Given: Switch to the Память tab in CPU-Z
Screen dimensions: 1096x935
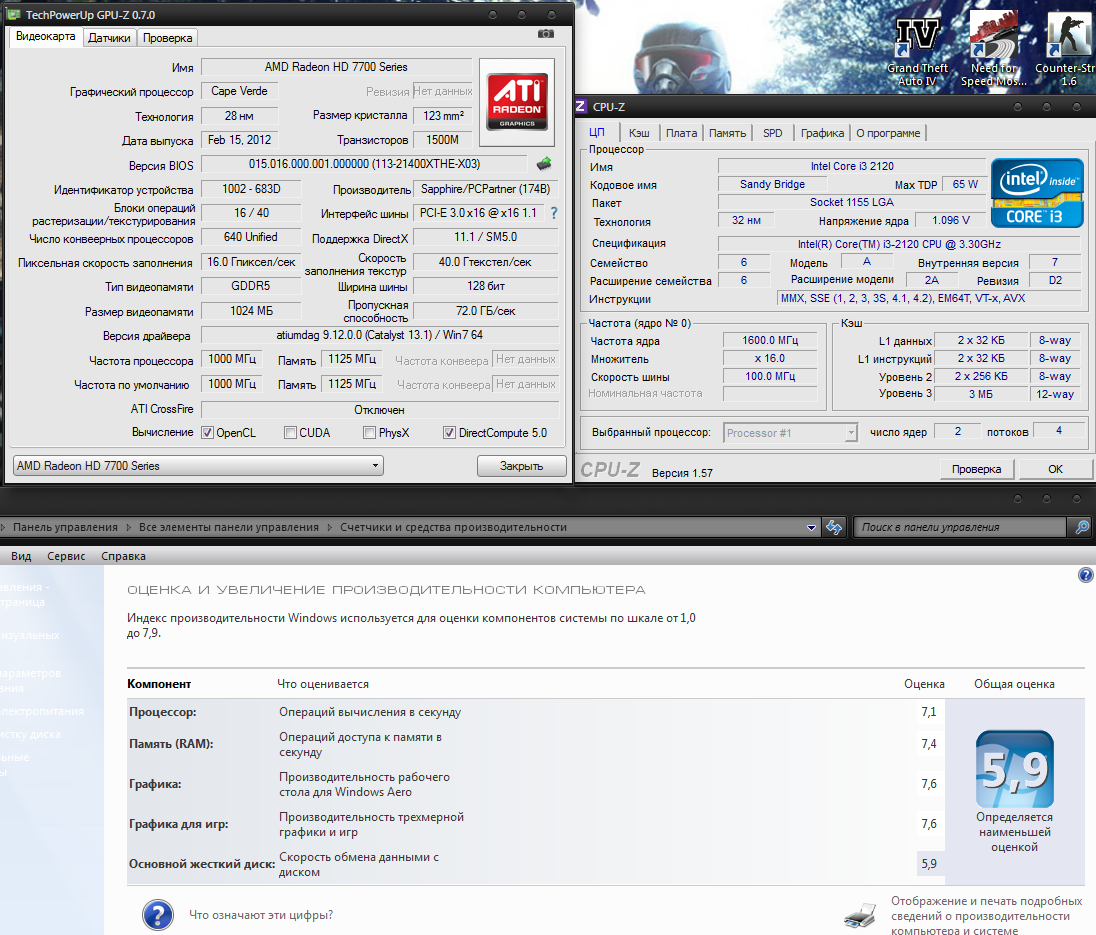Looking at the screenshot, I should [728, 133].
